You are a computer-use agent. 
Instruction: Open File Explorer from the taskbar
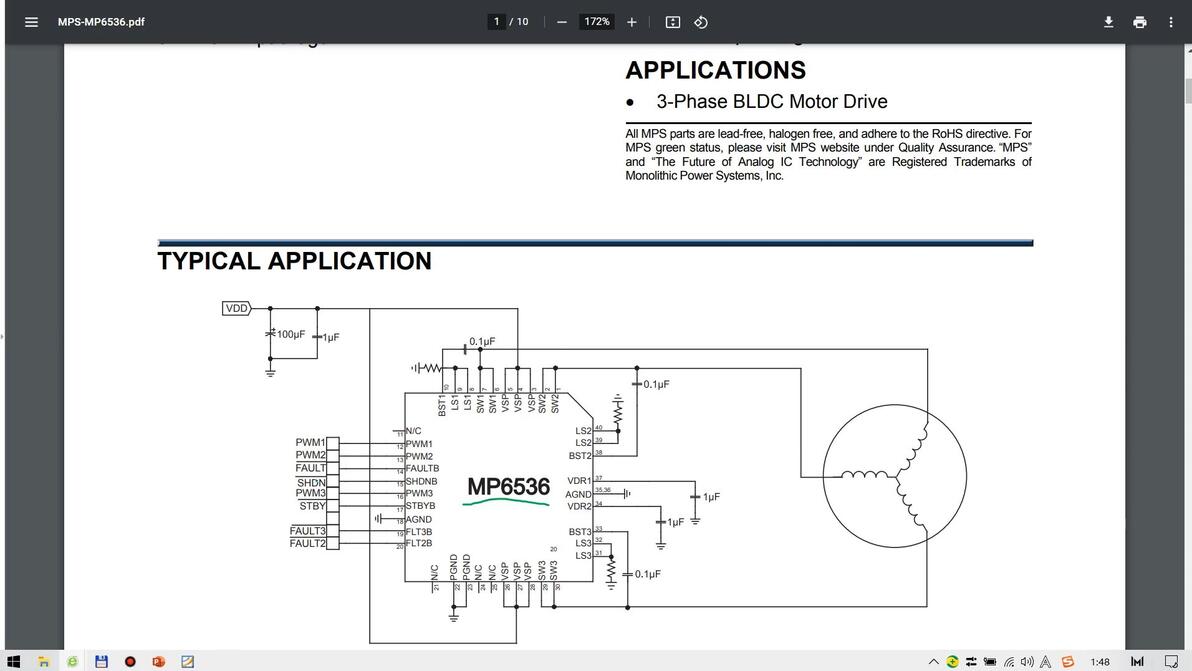[44, 662]
